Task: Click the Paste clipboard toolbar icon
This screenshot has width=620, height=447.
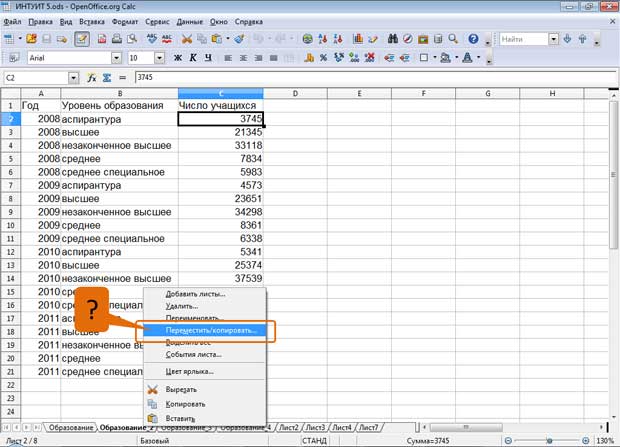Action: (217, 39)
